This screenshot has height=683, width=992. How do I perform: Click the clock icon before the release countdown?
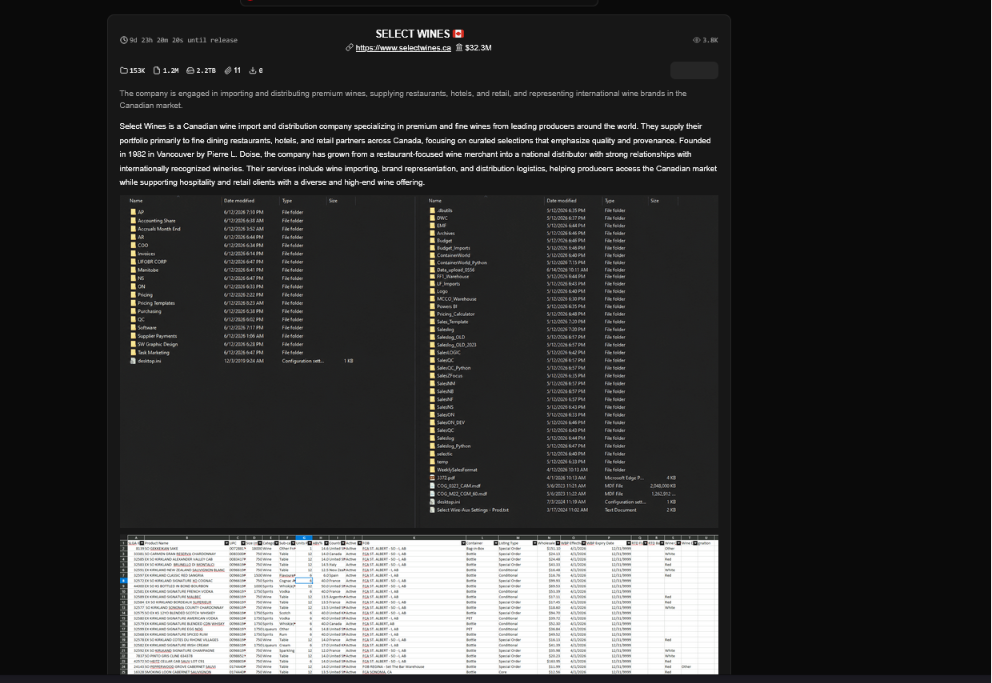click(124, 40)
